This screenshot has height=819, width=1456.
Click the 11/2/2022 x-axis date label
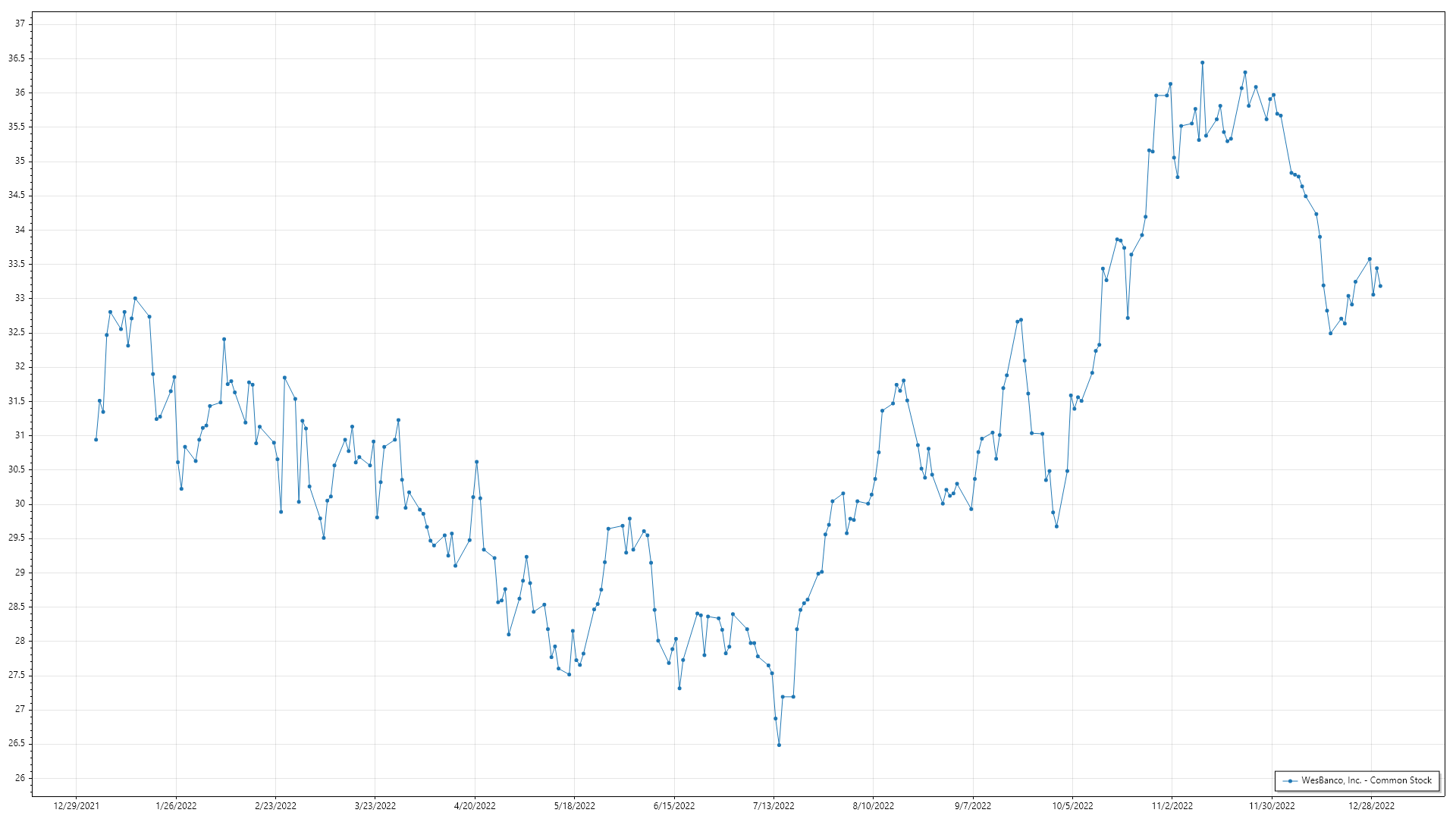coord(1172,806)
